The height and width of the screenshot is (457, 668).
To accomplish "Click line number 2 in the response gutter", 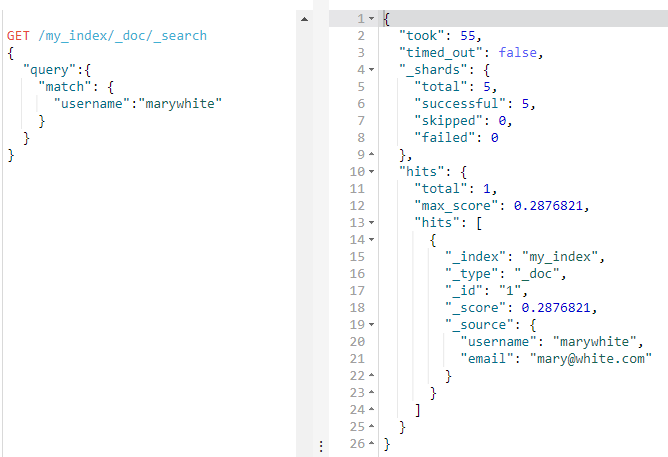I will click(x=361, y=36).
